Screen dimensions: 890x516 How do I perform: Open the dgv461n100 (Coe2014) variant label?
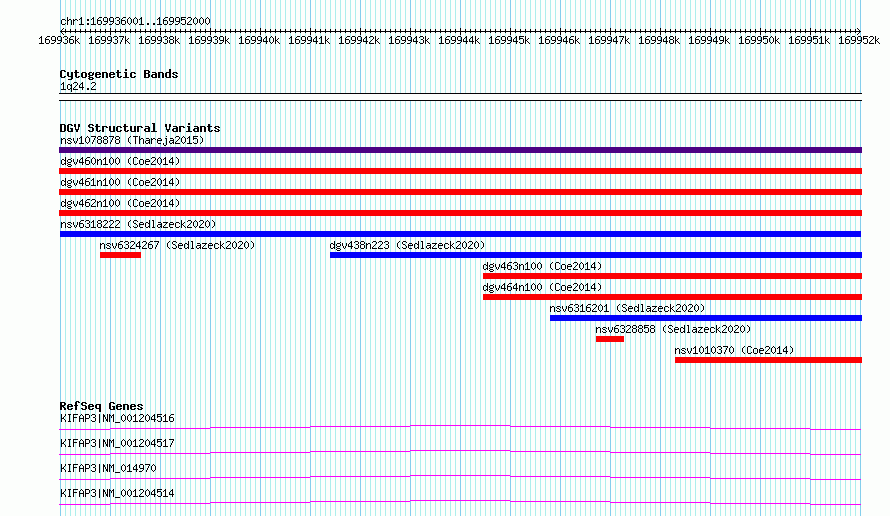point(120,182)
